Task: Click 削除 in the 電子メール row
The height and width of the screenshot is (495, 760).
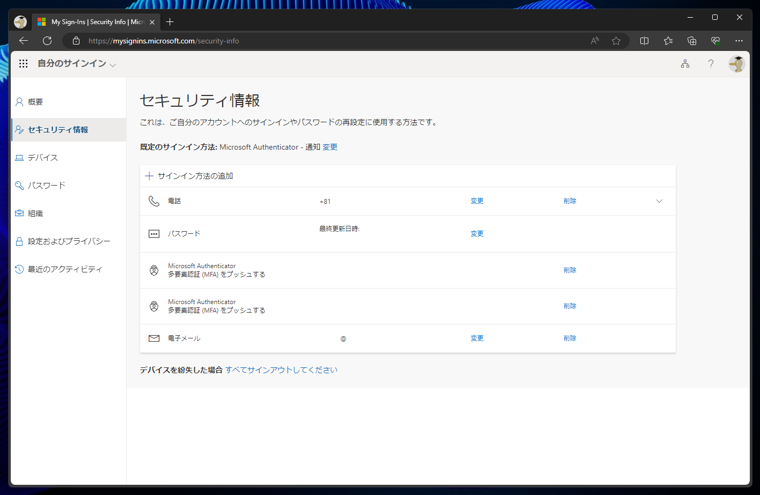Action: tap(570, 338)
